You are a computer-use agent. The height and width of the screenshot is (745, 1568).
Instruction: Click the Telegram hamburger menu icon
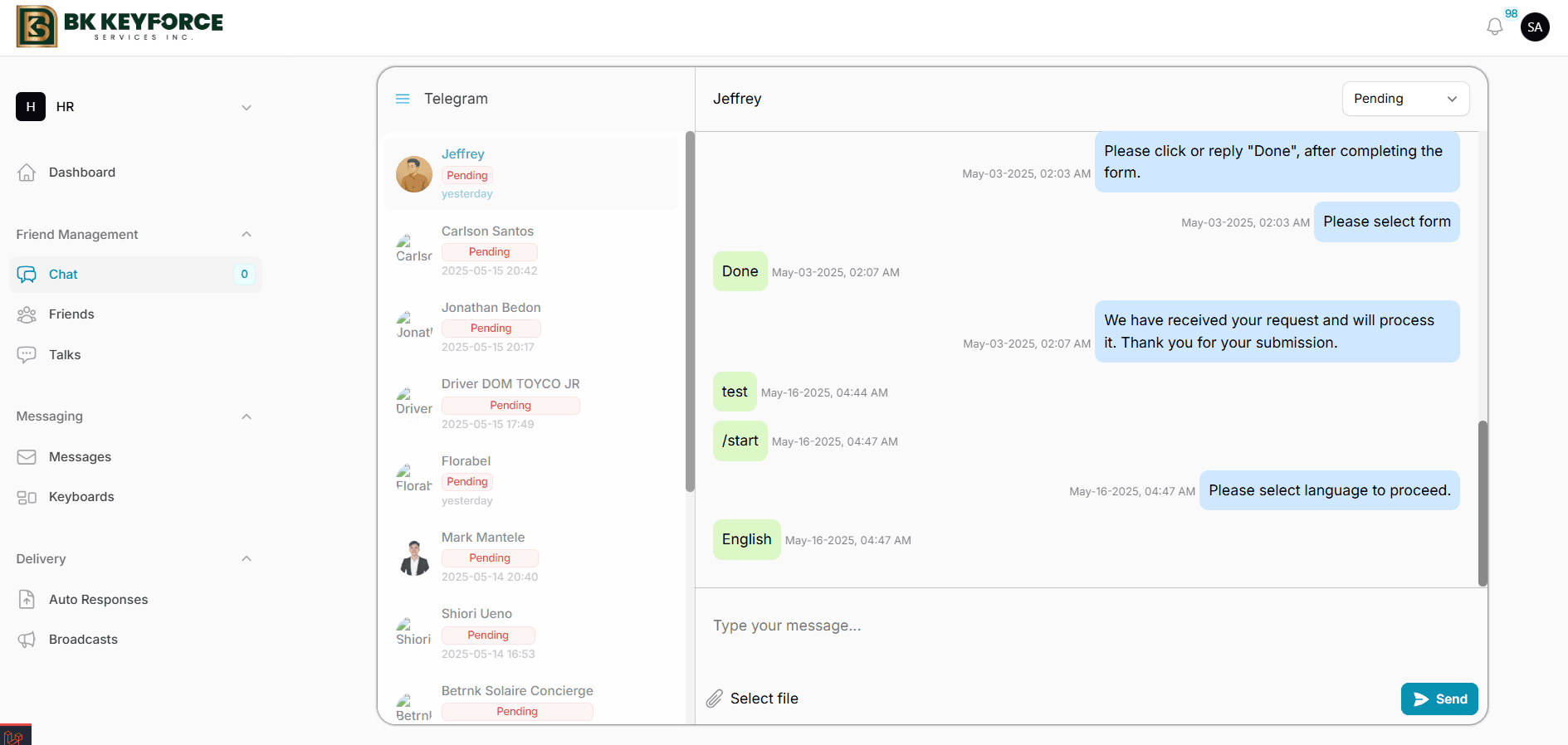(403, 99)
